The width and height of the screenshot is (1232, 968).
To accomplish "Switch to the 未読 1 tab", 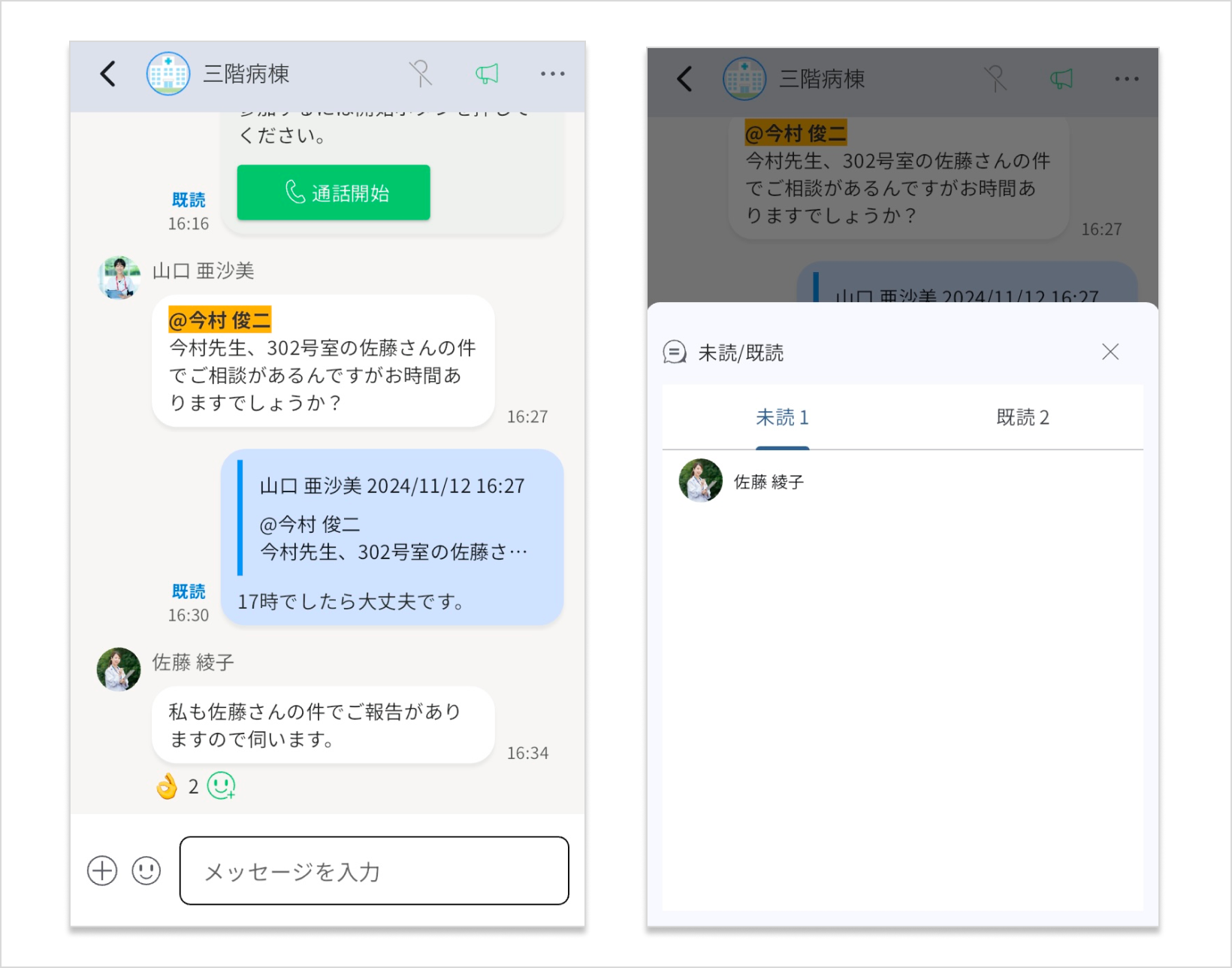I will 782,418.
